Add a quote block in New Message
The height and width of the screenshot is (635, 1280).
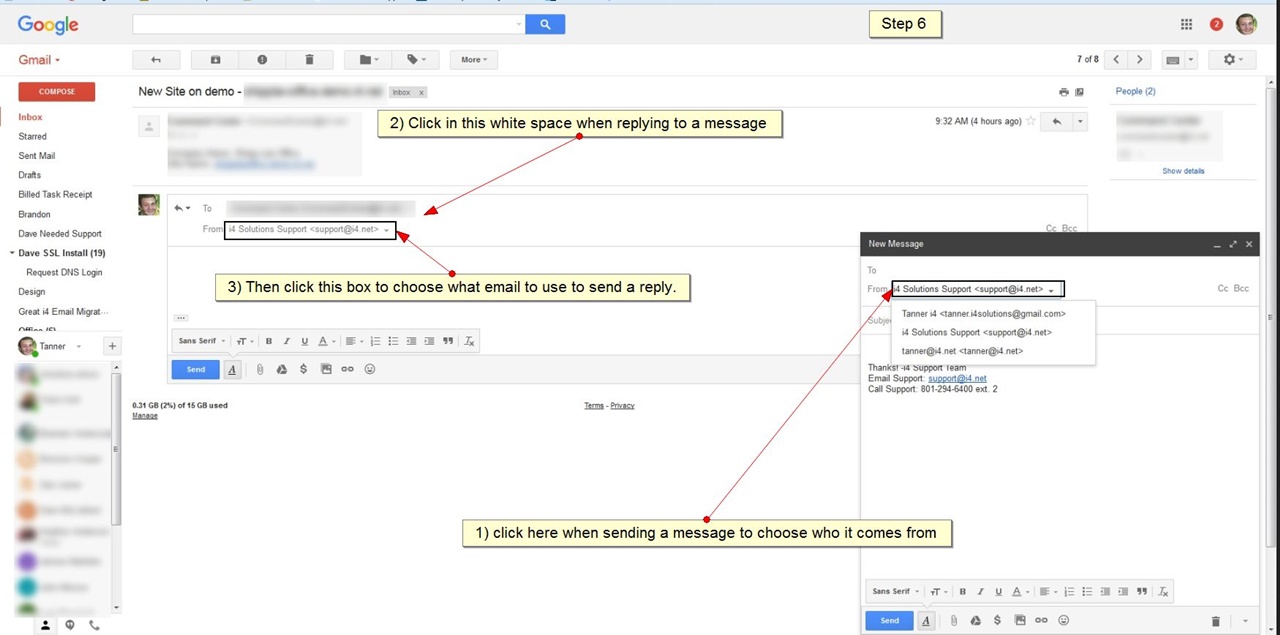pos(1141,592)
